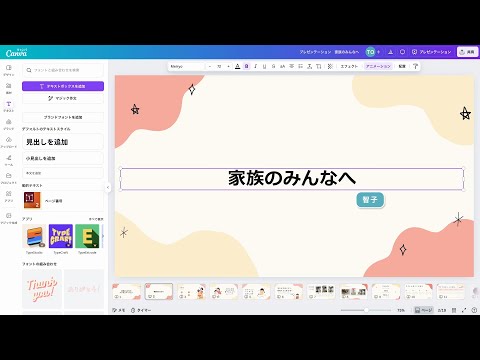Open the zoom percentage dropdown
The width and height of the screenshot is (480, 360).
[x=401, y=310]
